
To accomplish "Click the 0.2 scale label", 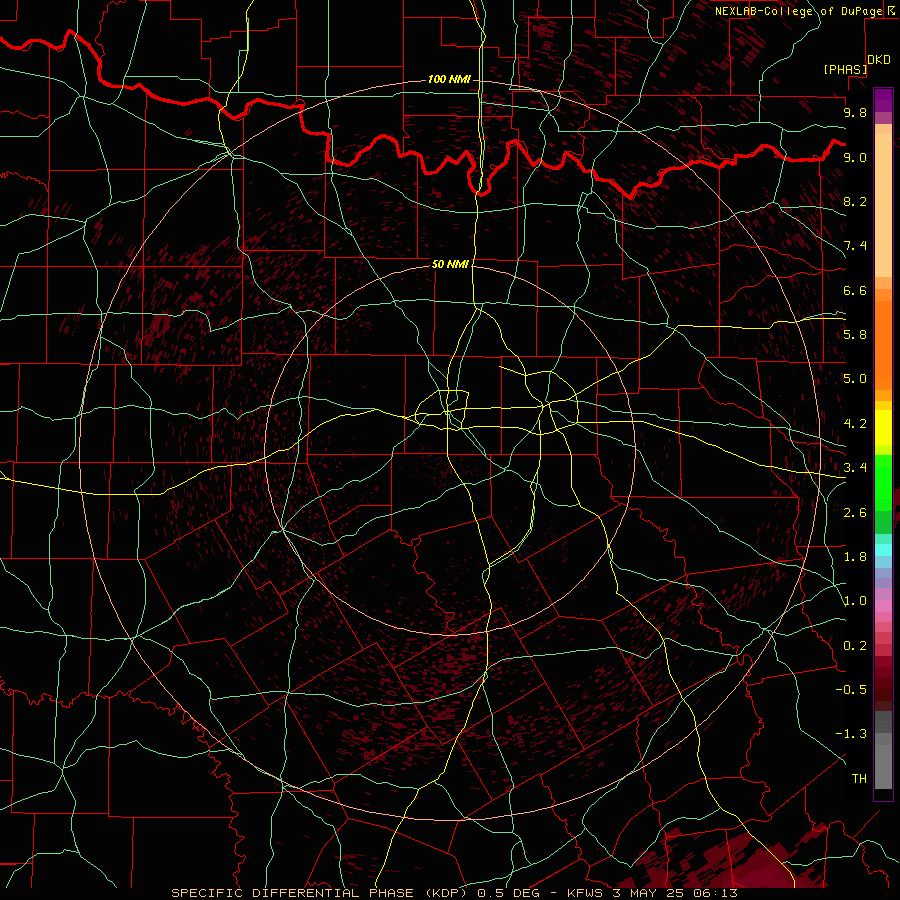I will (x=855, y=646).
